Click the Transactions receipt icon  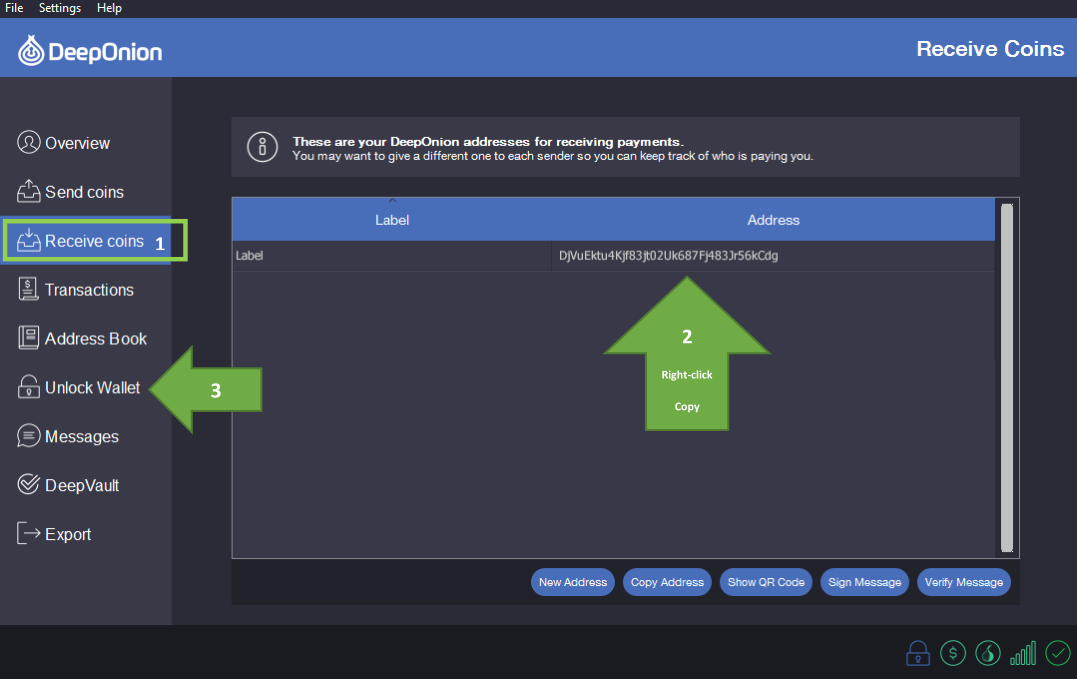28,289
